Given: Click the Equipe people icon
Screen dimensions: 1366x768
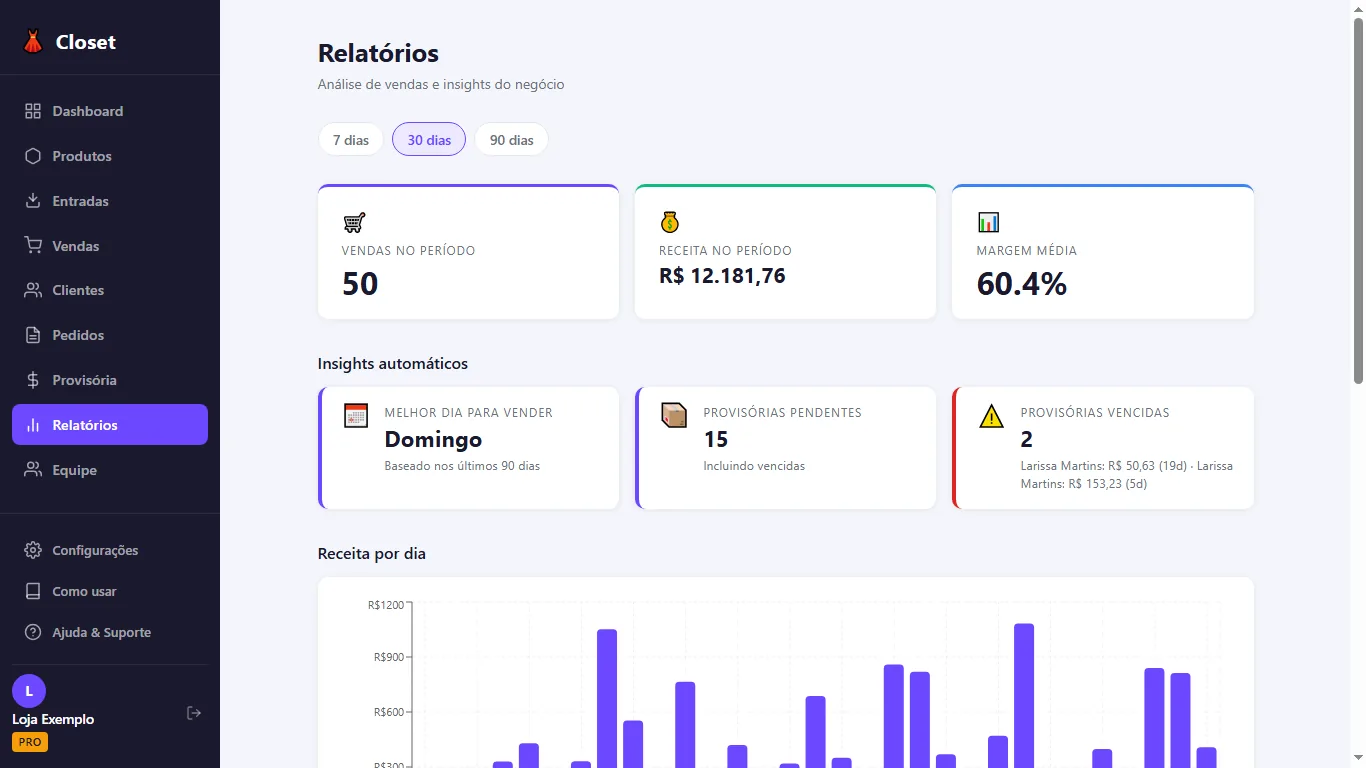Looking at the screenshot, I should 33,470.
